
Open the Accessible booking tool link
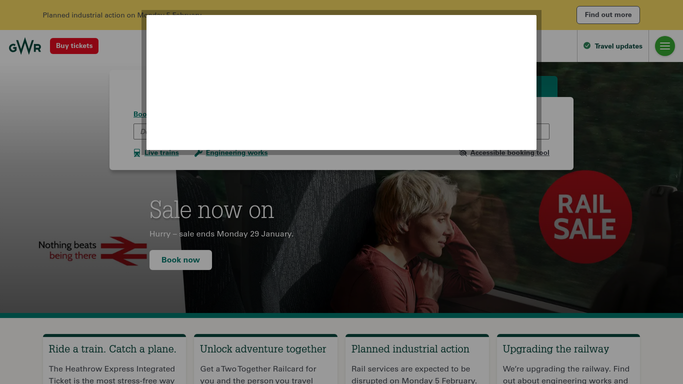coord(510,153)
